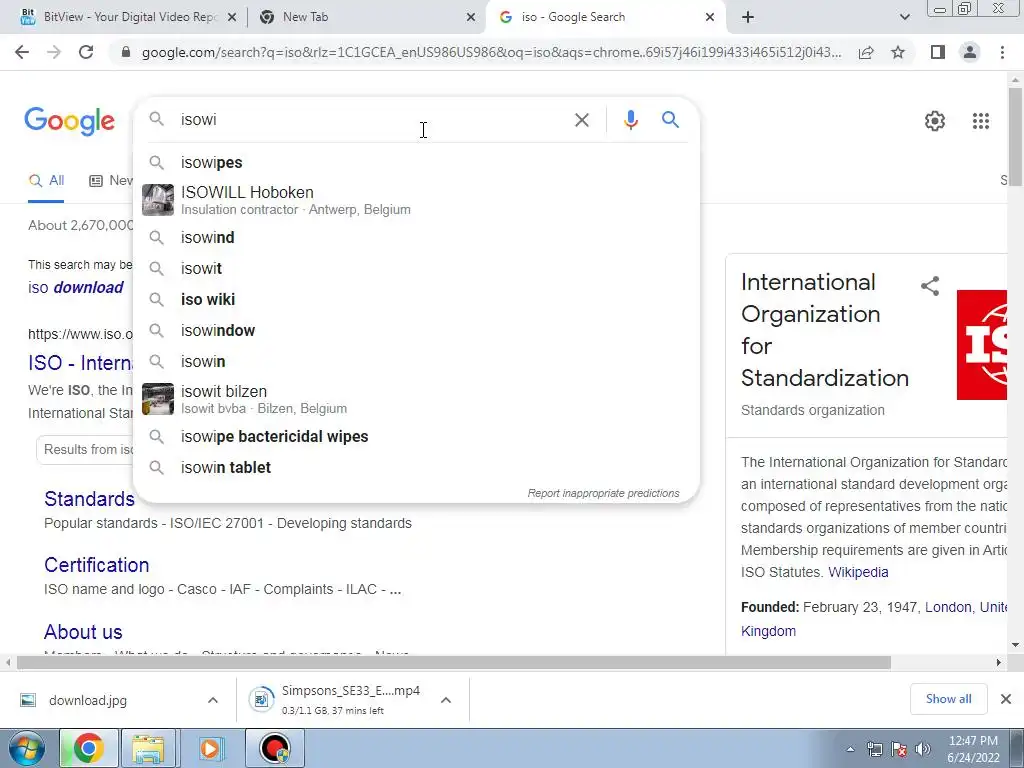Click the Show all downloads button
1024x768 pixels.
pos(948,699)
